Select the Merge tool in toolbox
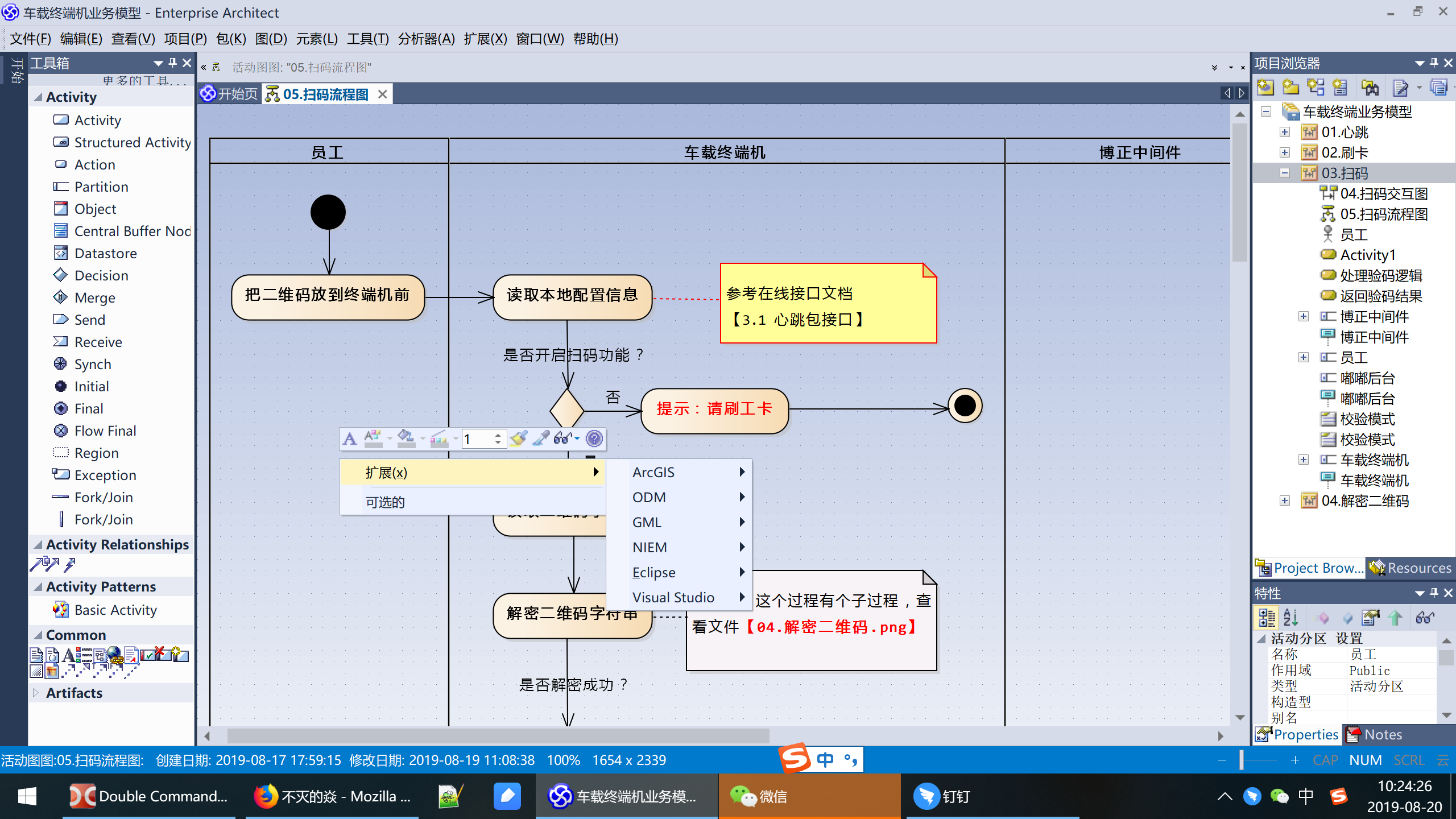 (x=94, y=297)
